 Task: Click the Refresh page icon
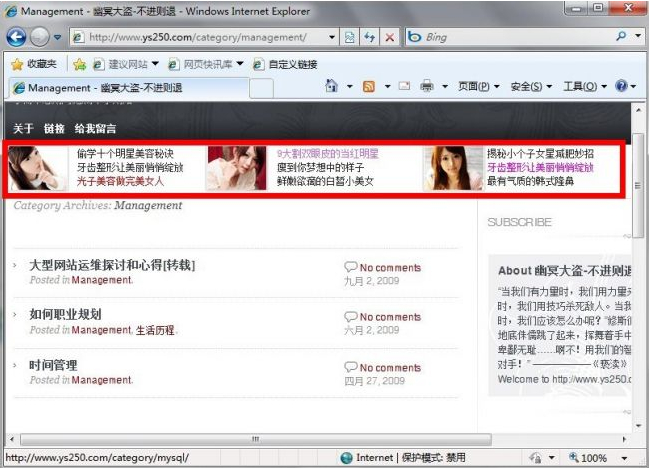(x=367, y=37)
